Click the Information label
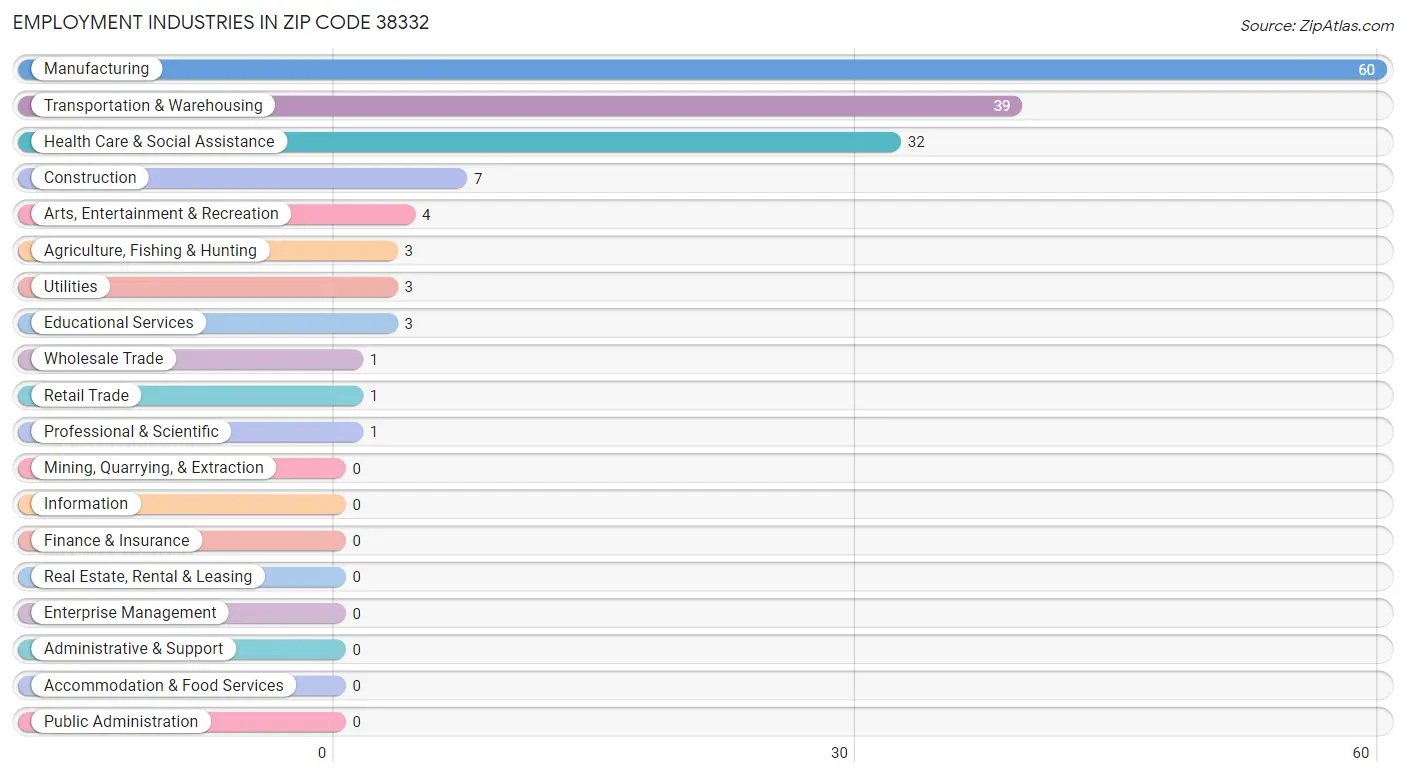Image resolution: width=1406 pixels, height=777 pixels. [86, 504]
